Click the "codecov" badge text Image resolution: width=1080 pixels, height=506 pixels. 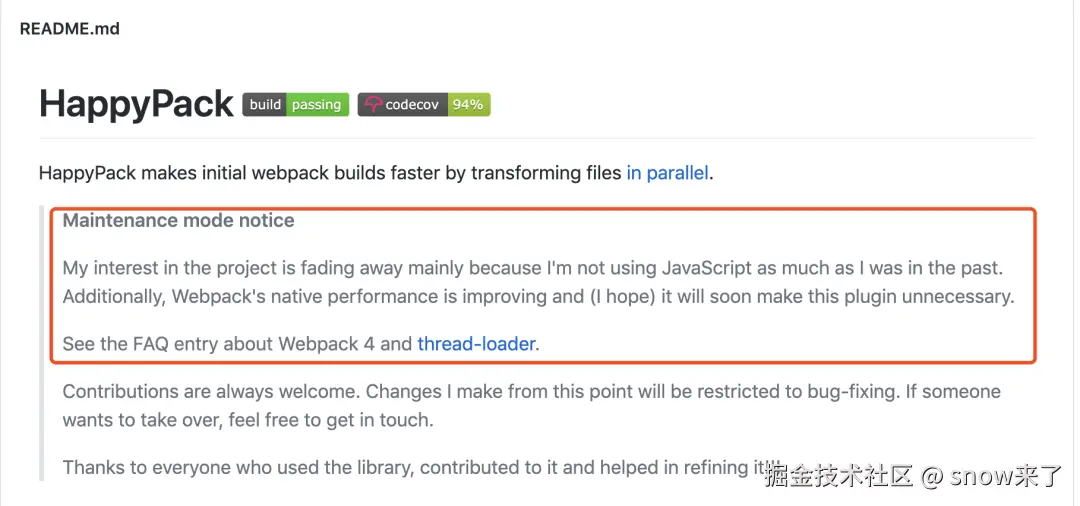(413, 104)
